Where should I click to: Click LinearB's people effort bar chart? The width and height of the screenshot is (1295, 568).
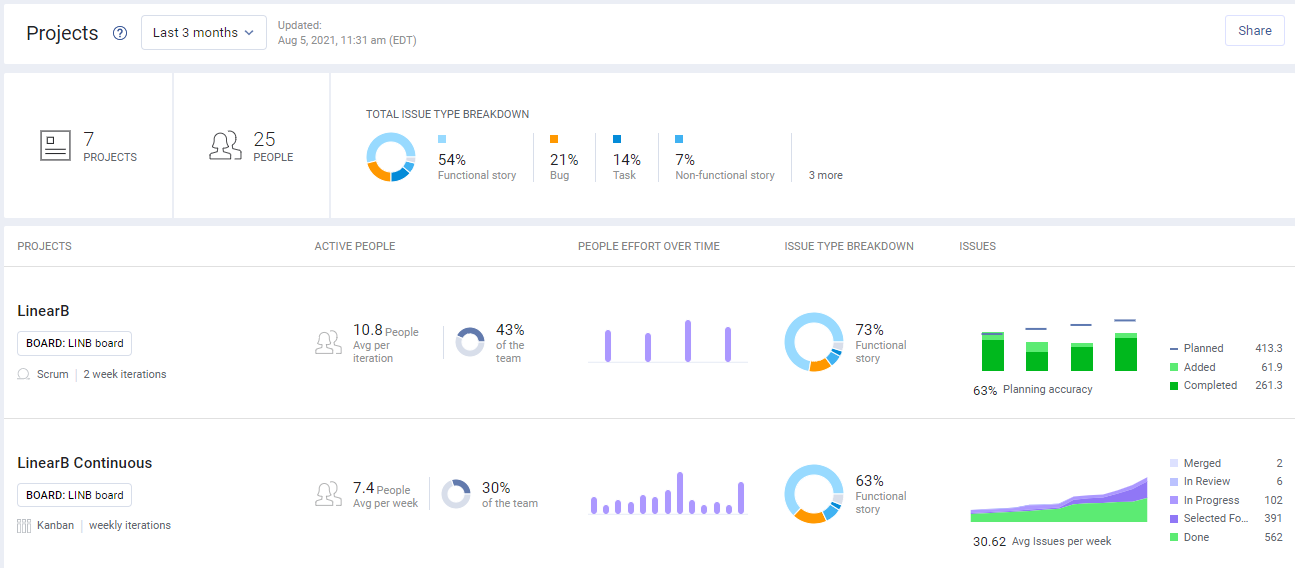point(667,341)
